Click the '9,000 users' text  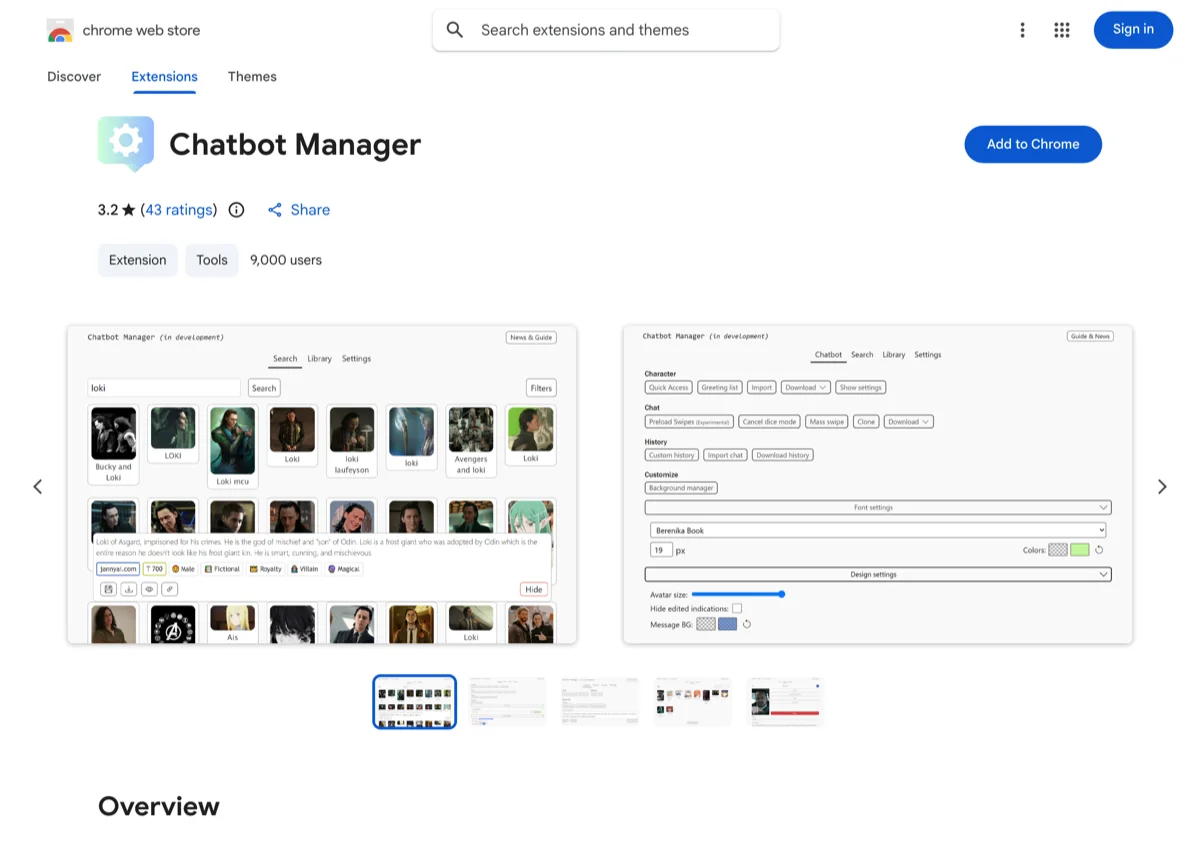coord(286,260)
